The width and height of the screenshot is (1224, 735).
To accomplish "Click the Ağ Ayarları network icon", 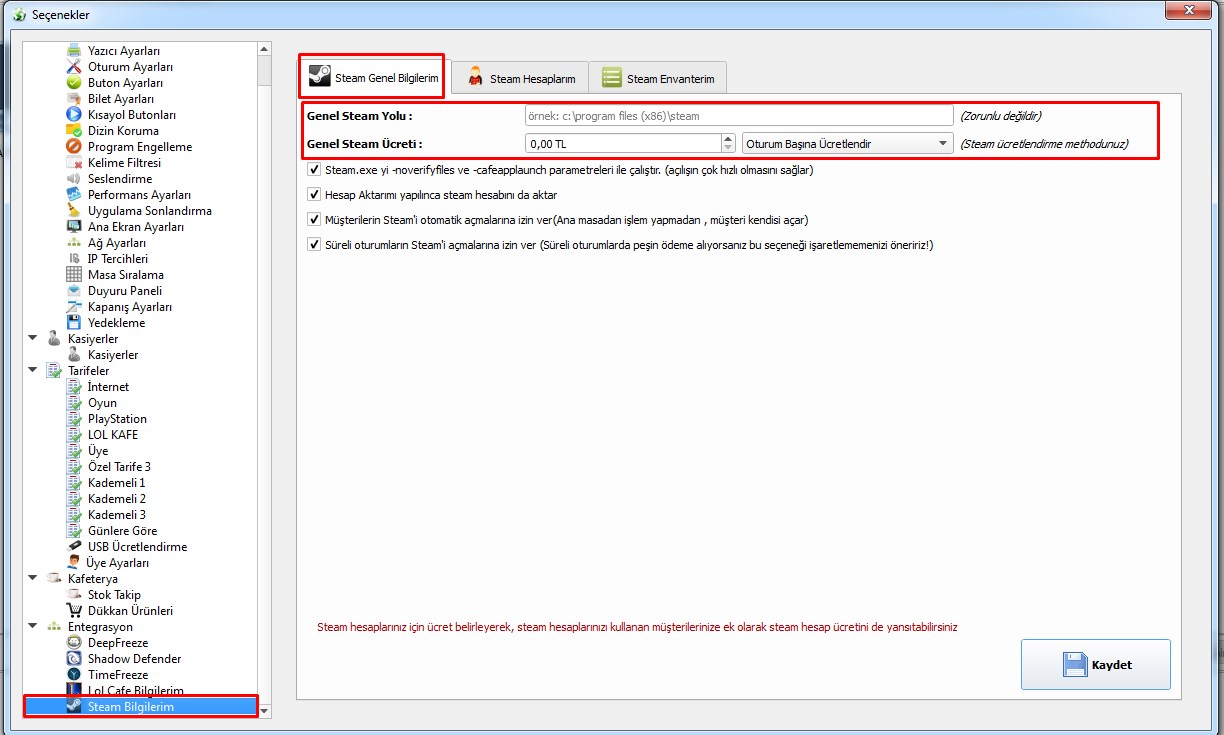I will tap(74, 243).
